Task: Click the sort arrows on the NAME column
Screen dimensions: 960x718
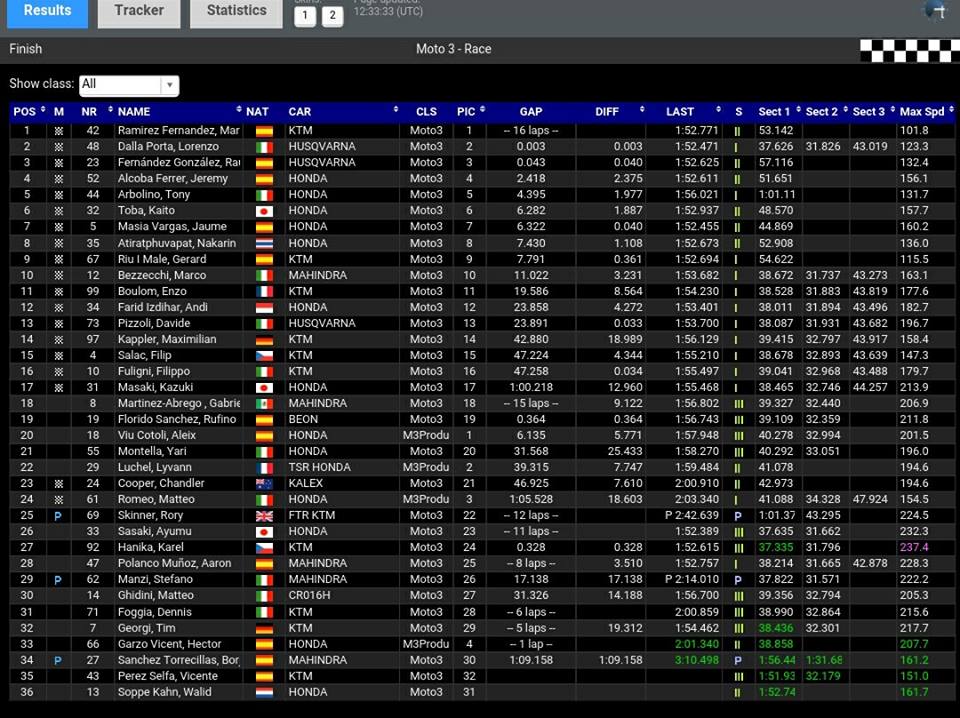Action: (239, 111)
